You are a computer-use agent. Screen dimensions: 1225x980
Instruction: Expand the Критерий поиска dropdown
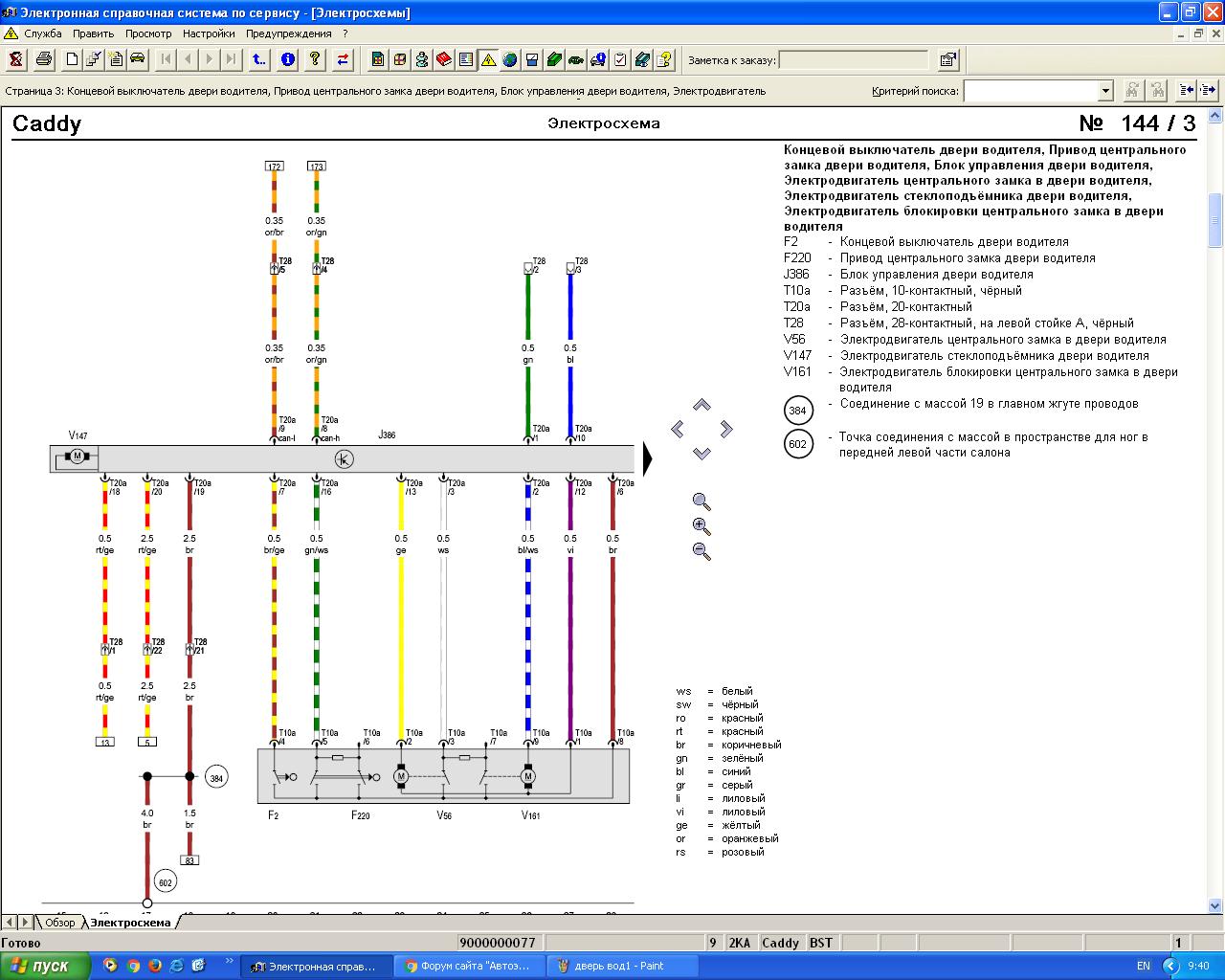pos(1105,91)
